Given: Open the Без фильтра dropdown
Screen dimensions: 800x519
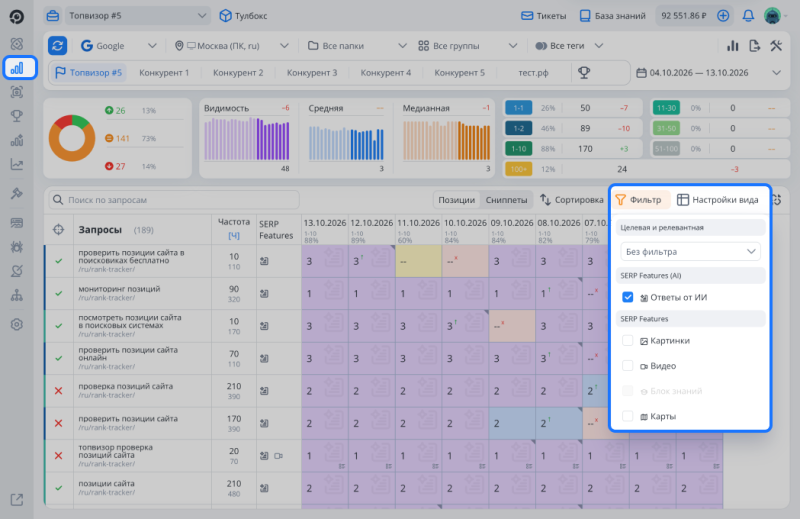Looking at the screenshot, I should (x=690, y=252).
